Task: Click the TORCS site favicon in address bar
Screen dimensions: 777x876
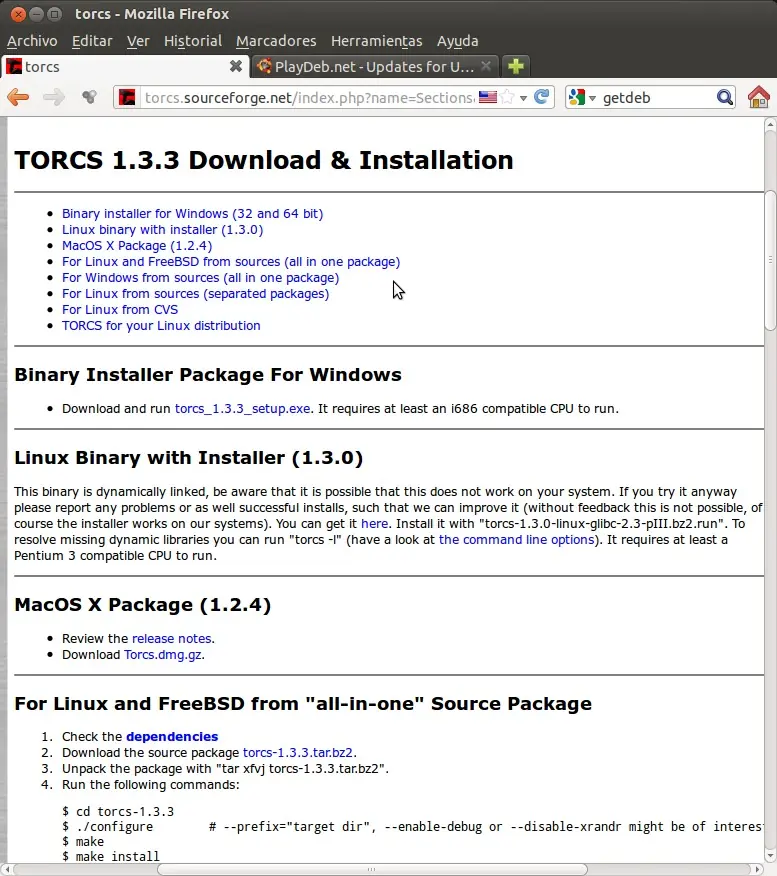Action: 127,97
